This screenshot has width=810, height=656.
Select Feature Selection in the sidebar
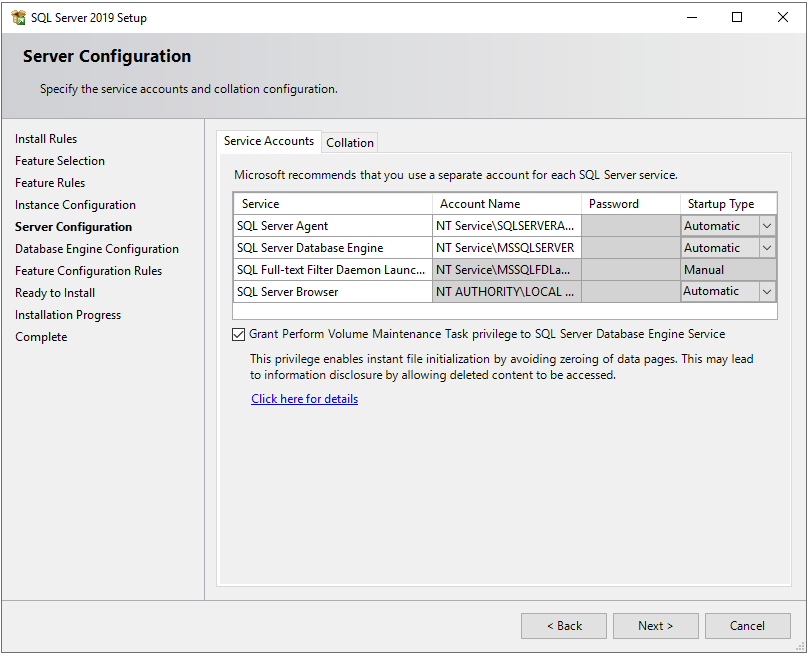pos(59,160)
